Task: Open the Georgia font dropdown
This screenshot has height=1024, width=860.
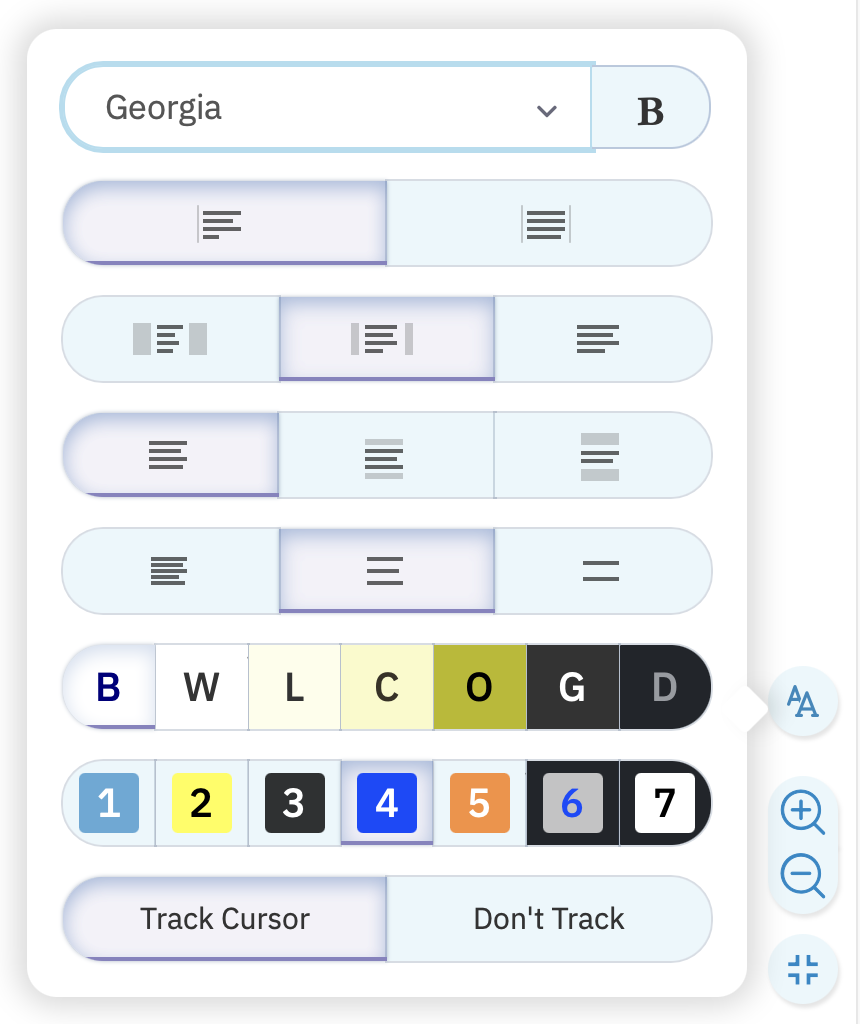Action: [x=326, y=108]
